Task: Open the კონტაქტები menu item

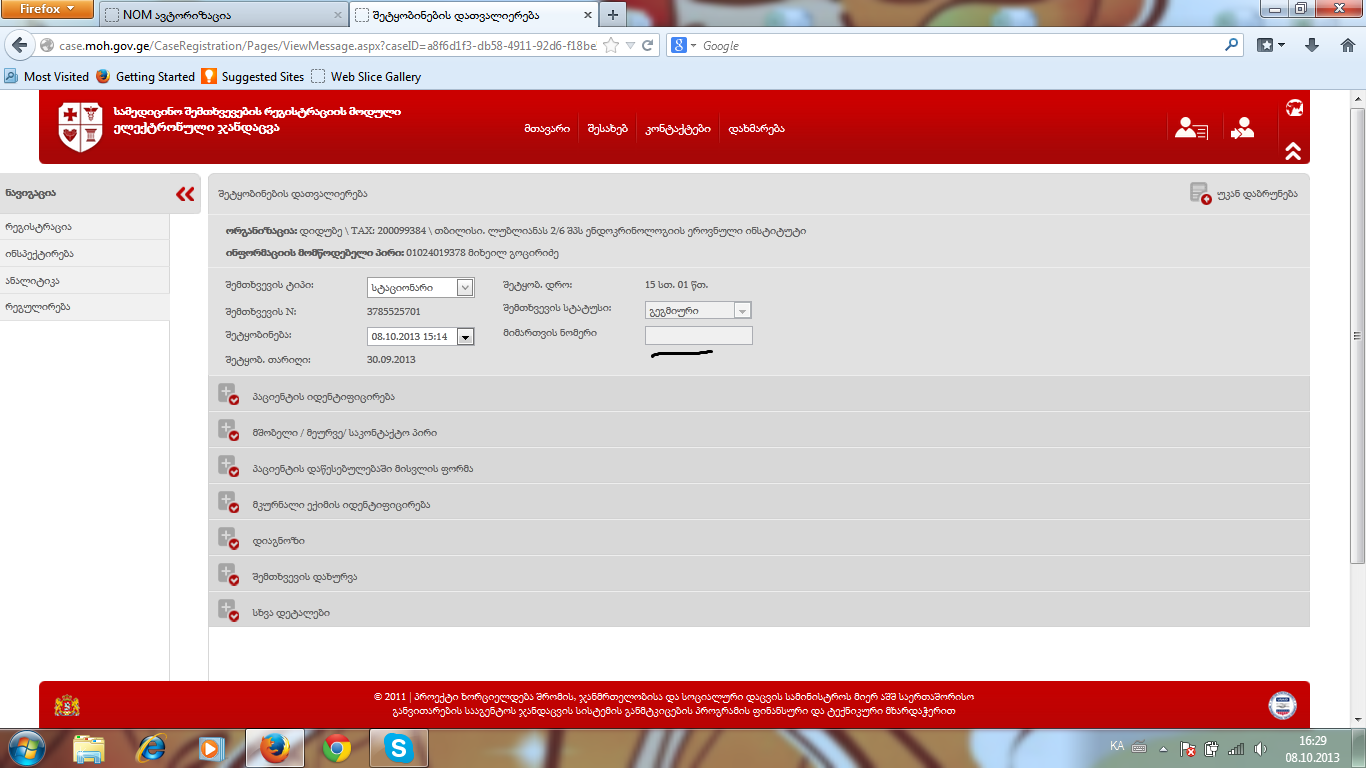Action: [x=678, y=129]
